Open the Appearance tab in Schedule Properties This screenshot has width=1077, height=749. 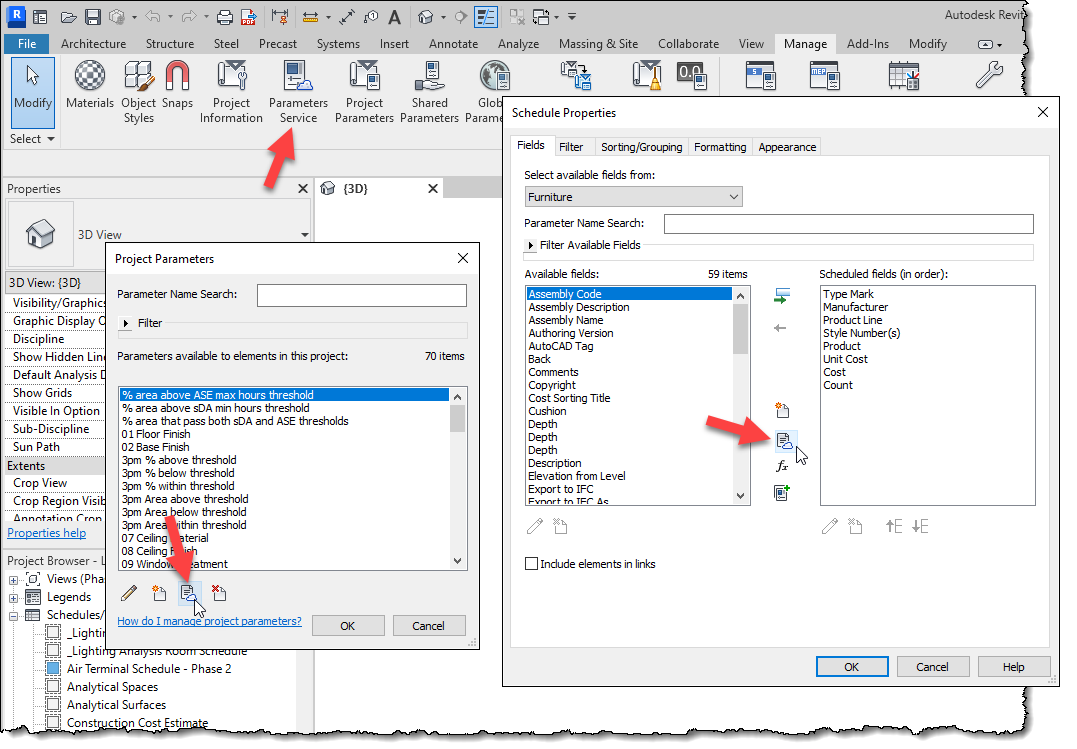coord(787,147)
